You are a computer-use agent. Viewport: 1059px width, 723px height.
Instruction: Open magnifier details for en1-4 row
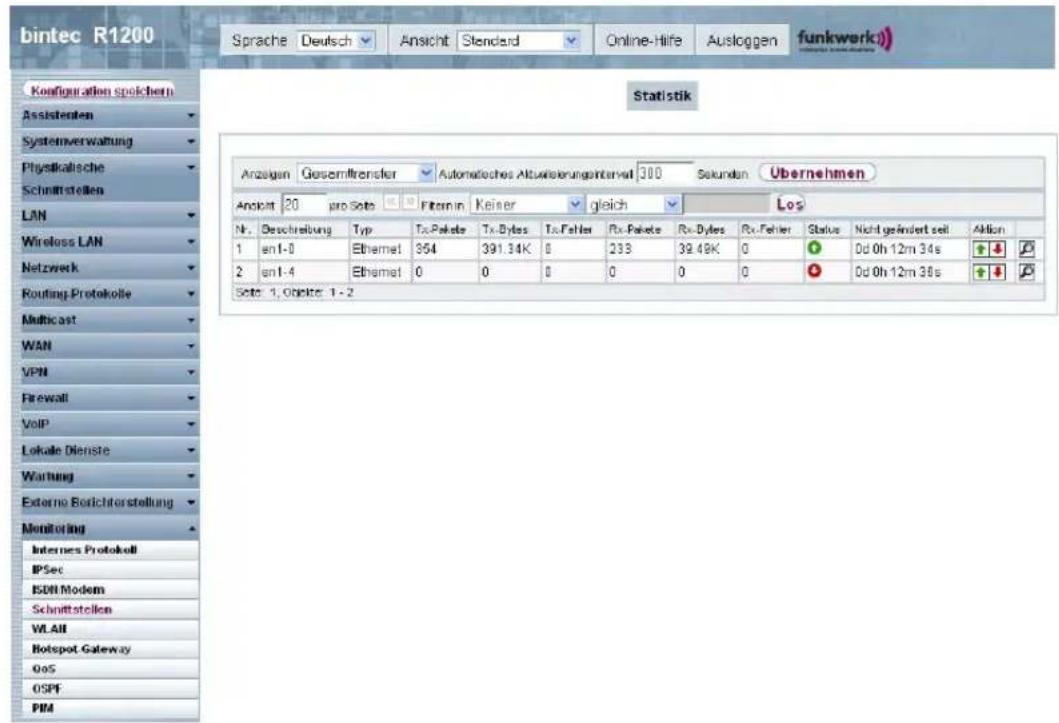click(x=1027, y=272)
